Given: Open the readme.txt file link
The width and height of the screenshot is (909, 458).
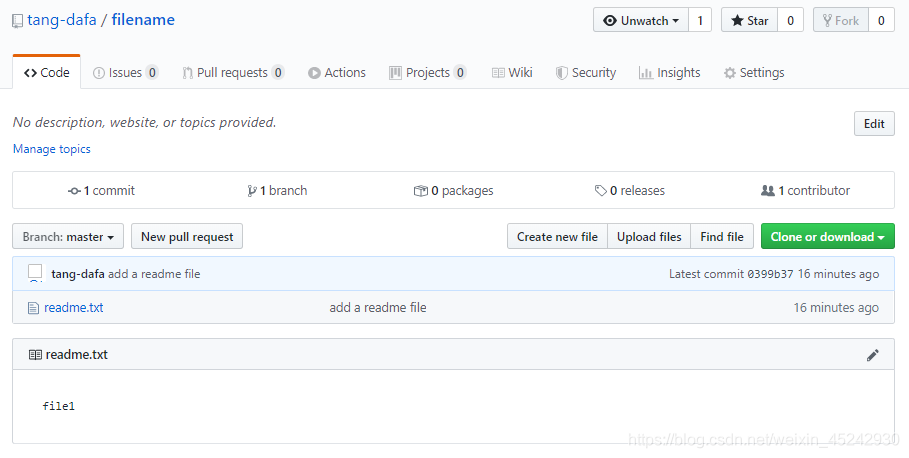Looking at the screenshot, I should click(74, 308).
